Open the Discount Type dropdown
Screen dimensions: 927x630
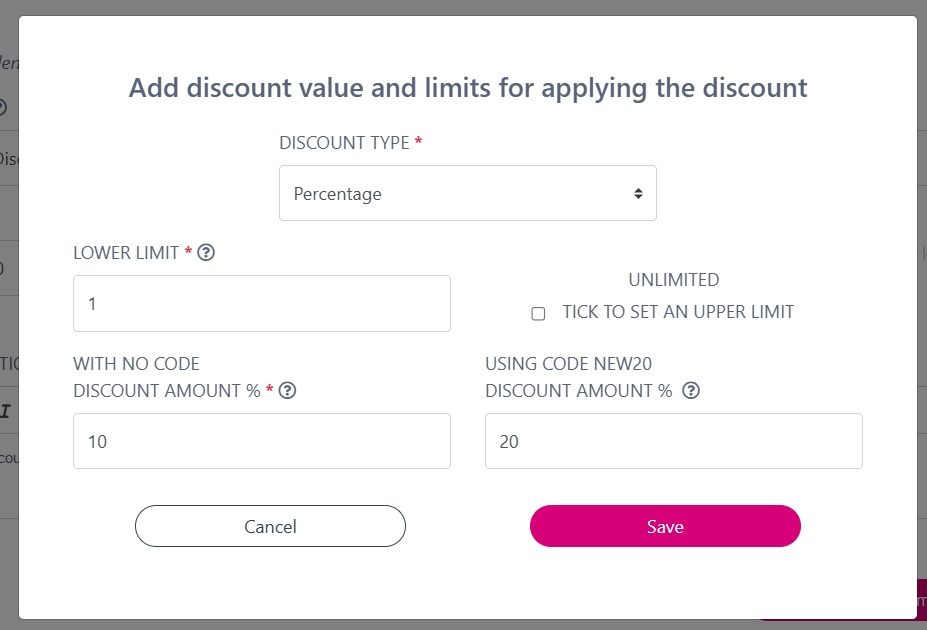coord(467,193)
